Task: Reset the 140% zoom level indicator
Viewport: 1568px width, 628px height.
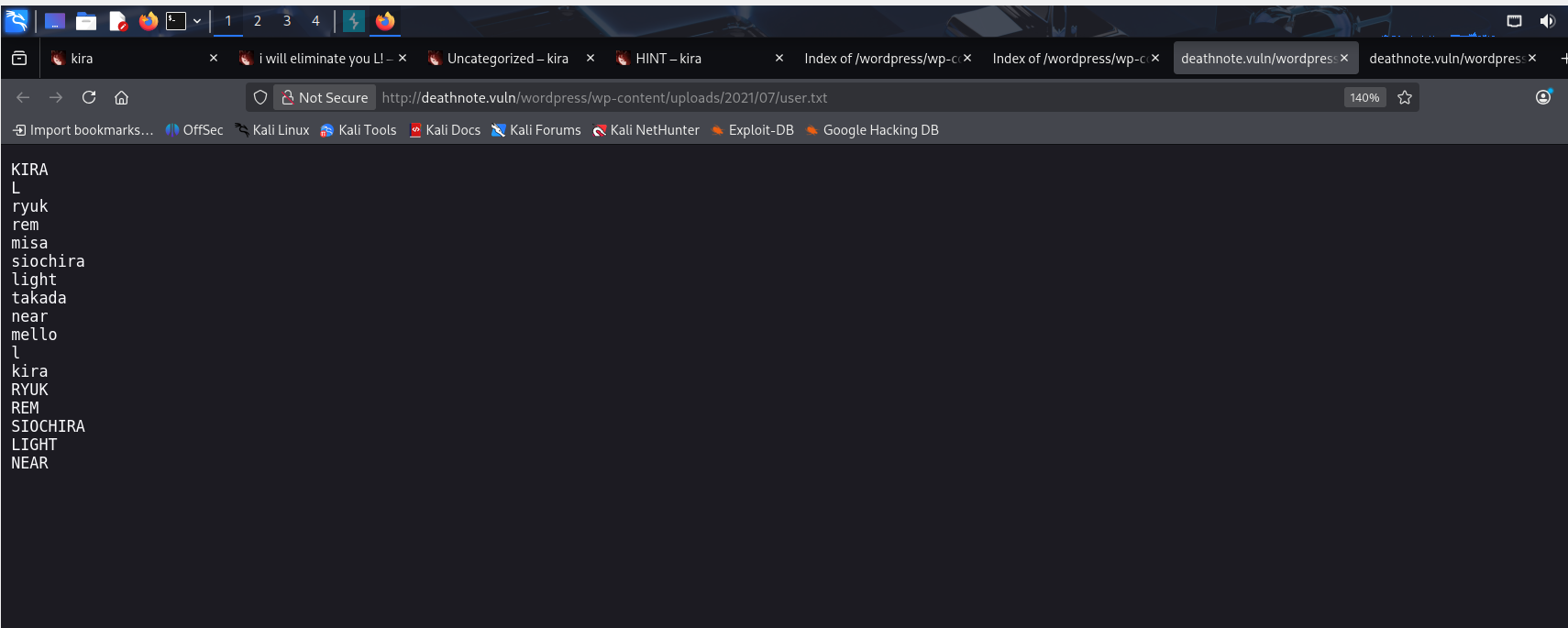Action: coord(1364,97)
